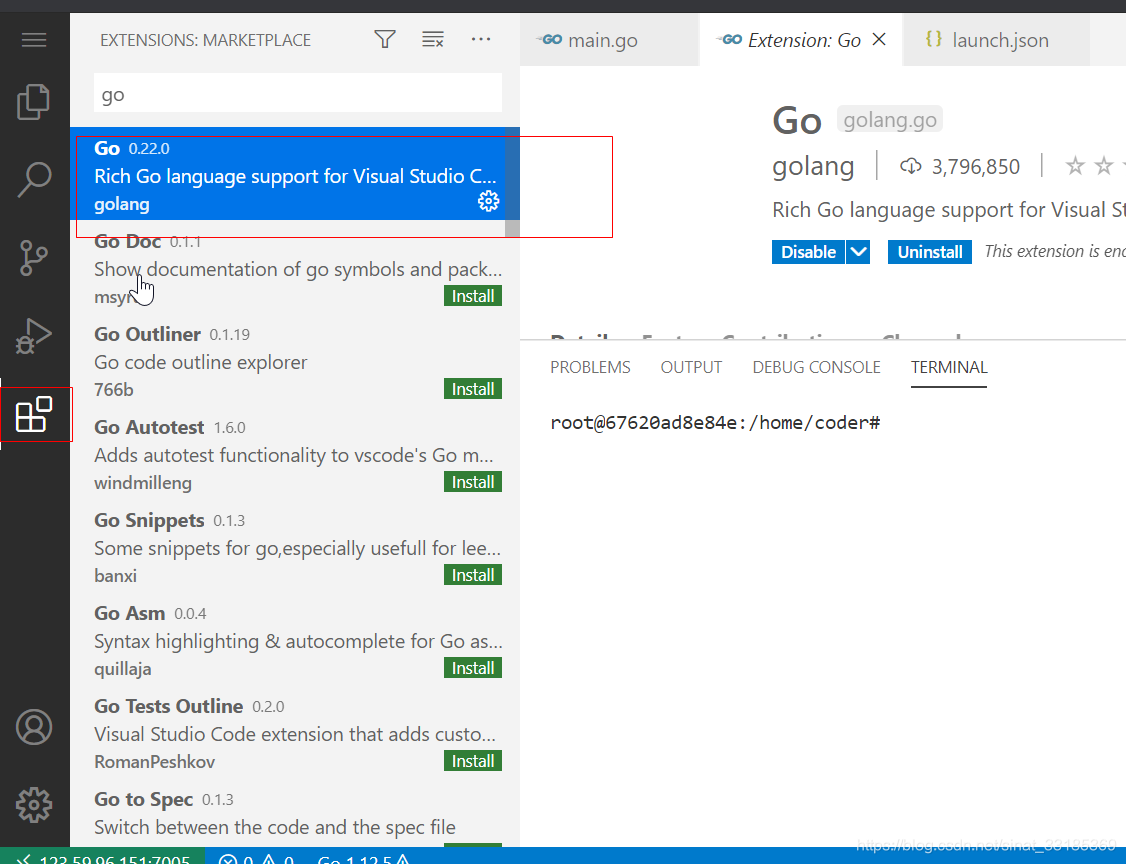Click the extension marketplace search field
Screen dimensions: 1126x864
point(297,93)
